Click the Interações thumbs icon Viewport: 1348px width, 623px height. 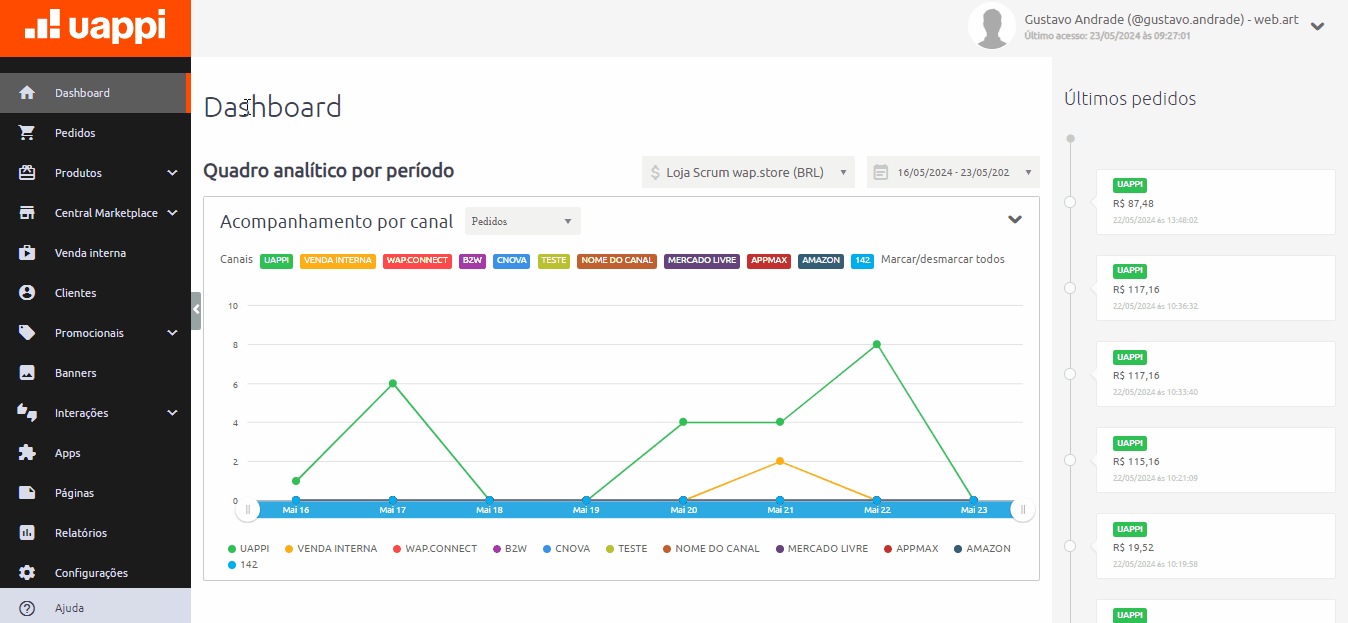(27, 413)
